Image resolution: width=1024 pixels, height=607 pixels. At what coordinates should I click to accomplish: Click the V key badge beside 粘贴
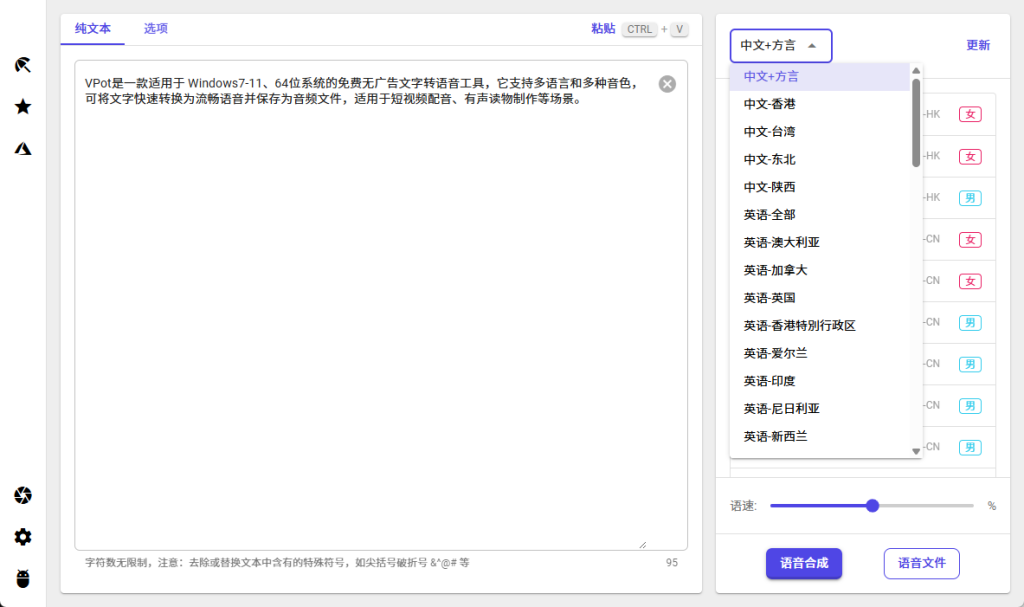pyautogui.click(x=679, y=29)
